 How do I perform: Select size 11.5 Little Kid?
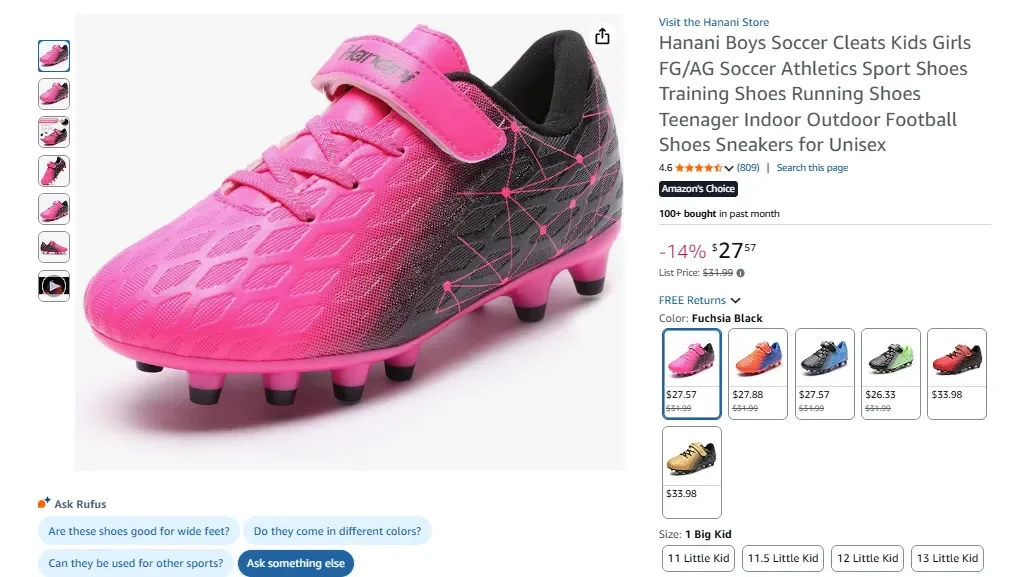click(783, 558)
